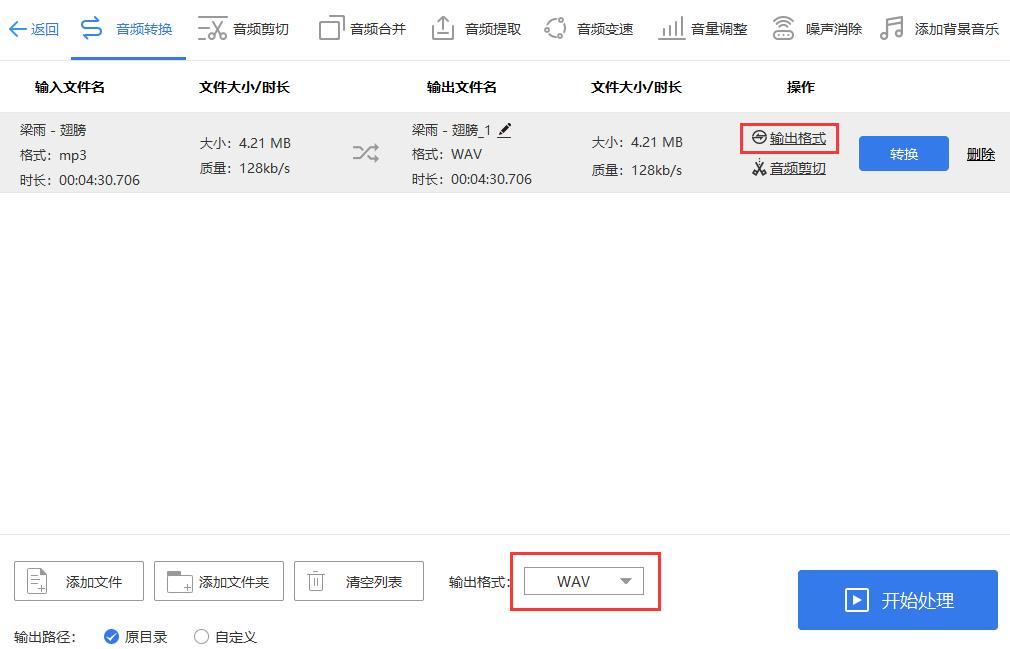The height and width of the screenshot is (649, 1010).
Task: Click the pencil icon to rename output file
Action: 506,128
